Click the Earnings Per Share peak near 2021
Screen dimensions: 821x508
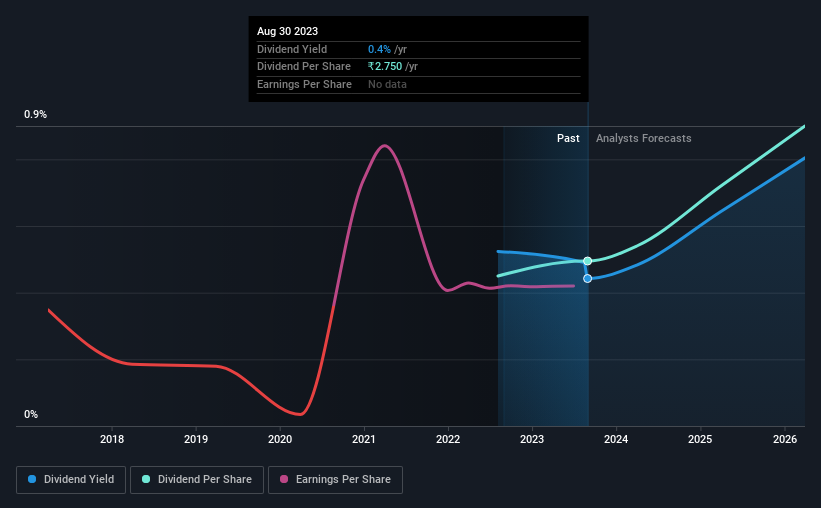click(385, 146)
